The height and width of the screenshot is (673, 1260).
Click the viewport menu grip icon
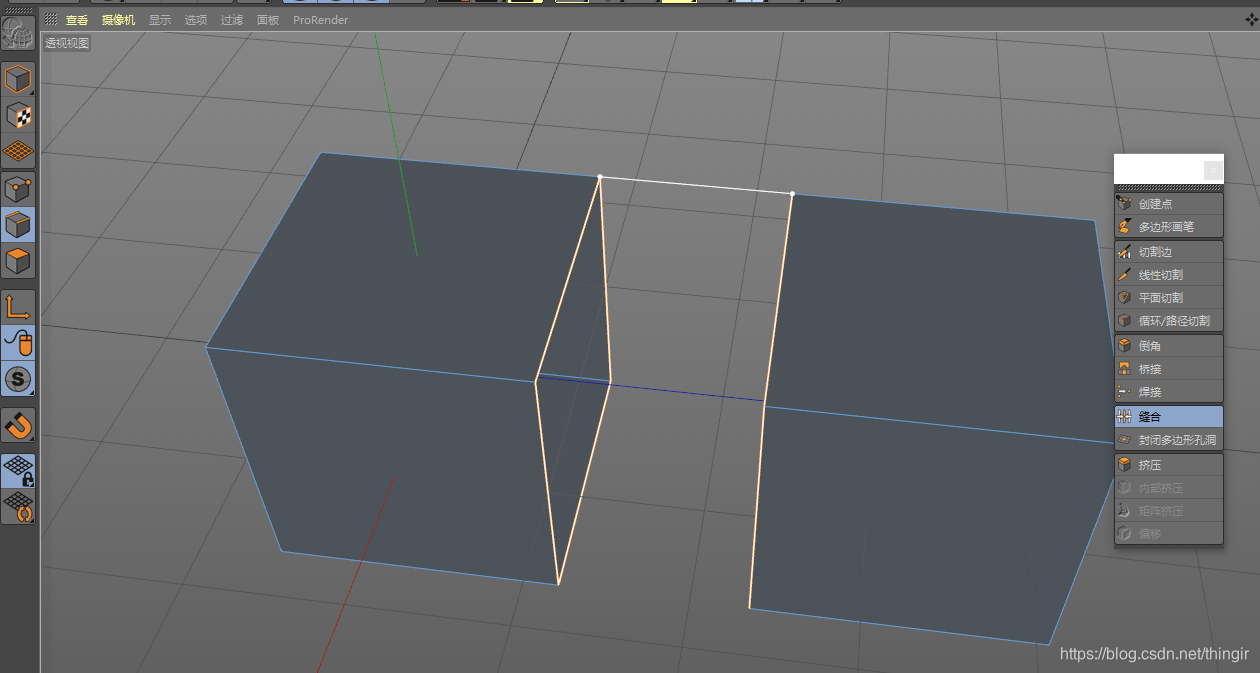(51, 20)
